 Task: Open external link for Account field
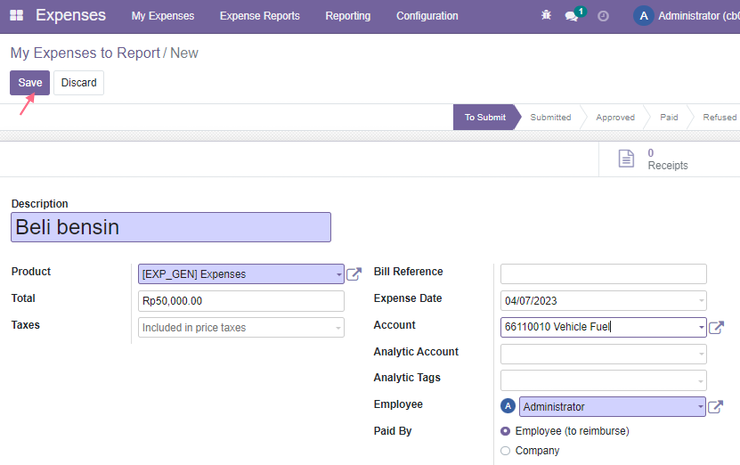(x=716, y=327)
